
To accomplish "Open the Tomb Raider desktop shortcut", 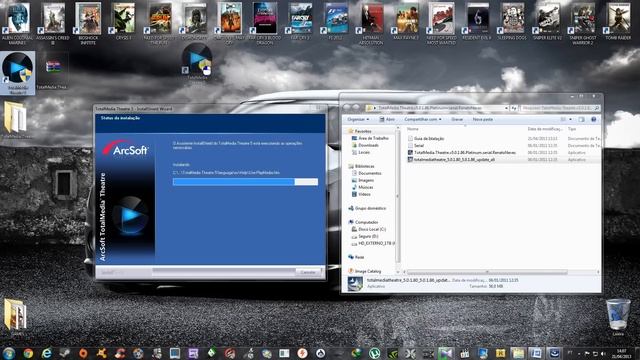I will pos(618,21).
